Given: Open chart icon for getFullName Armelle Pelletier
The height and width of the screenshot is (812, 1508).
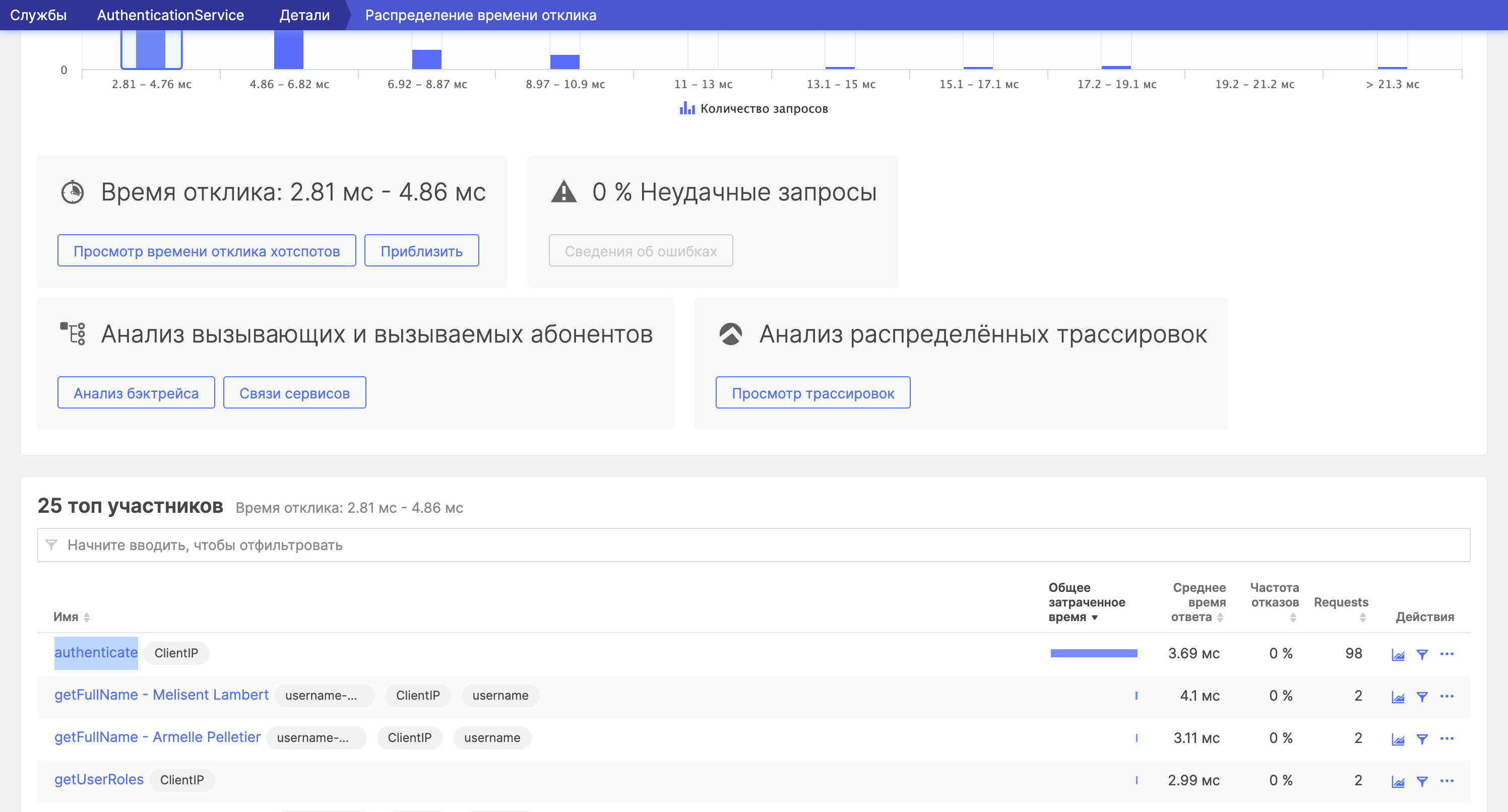Looking at the screenshot, I should point(1397,739).
